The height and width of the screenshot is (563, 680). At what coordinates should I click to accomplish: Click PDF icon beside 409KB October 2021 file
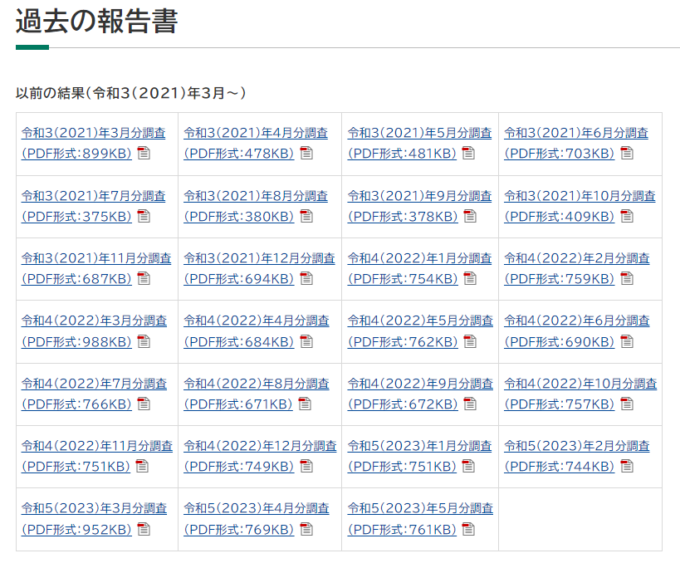(627, 216)
